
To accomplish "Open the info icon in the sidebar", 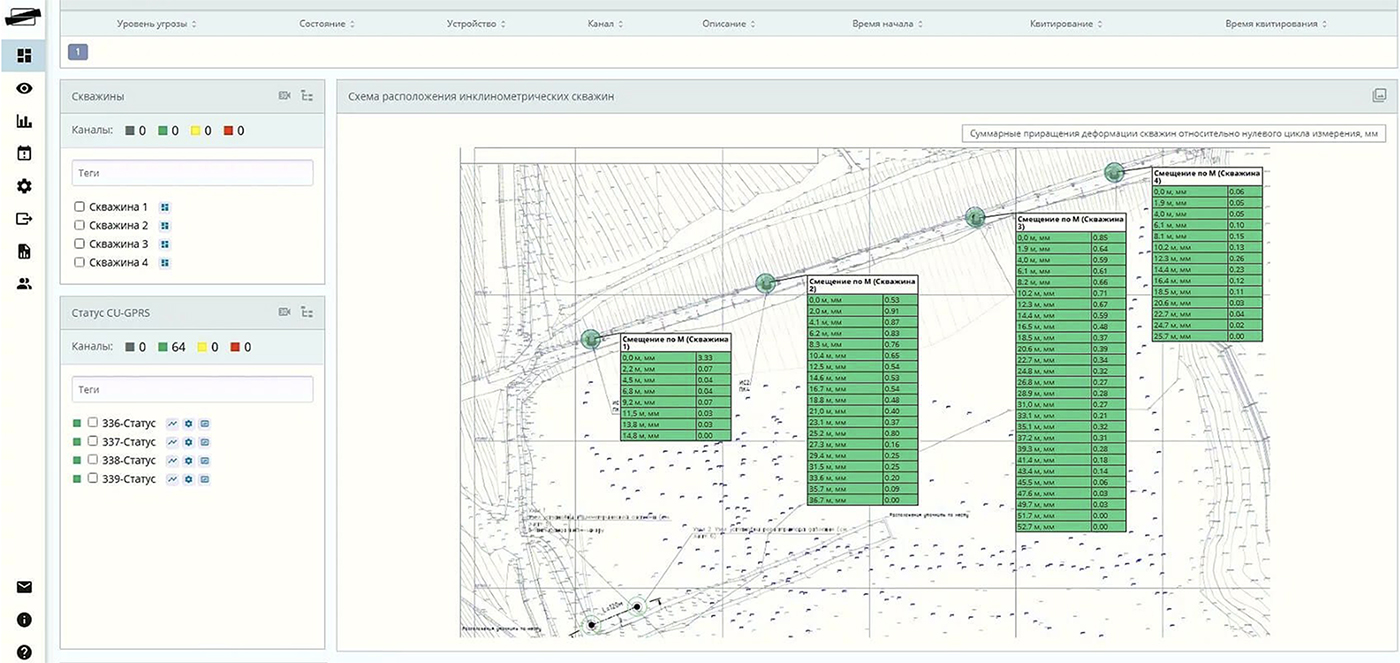I will 24,620.
